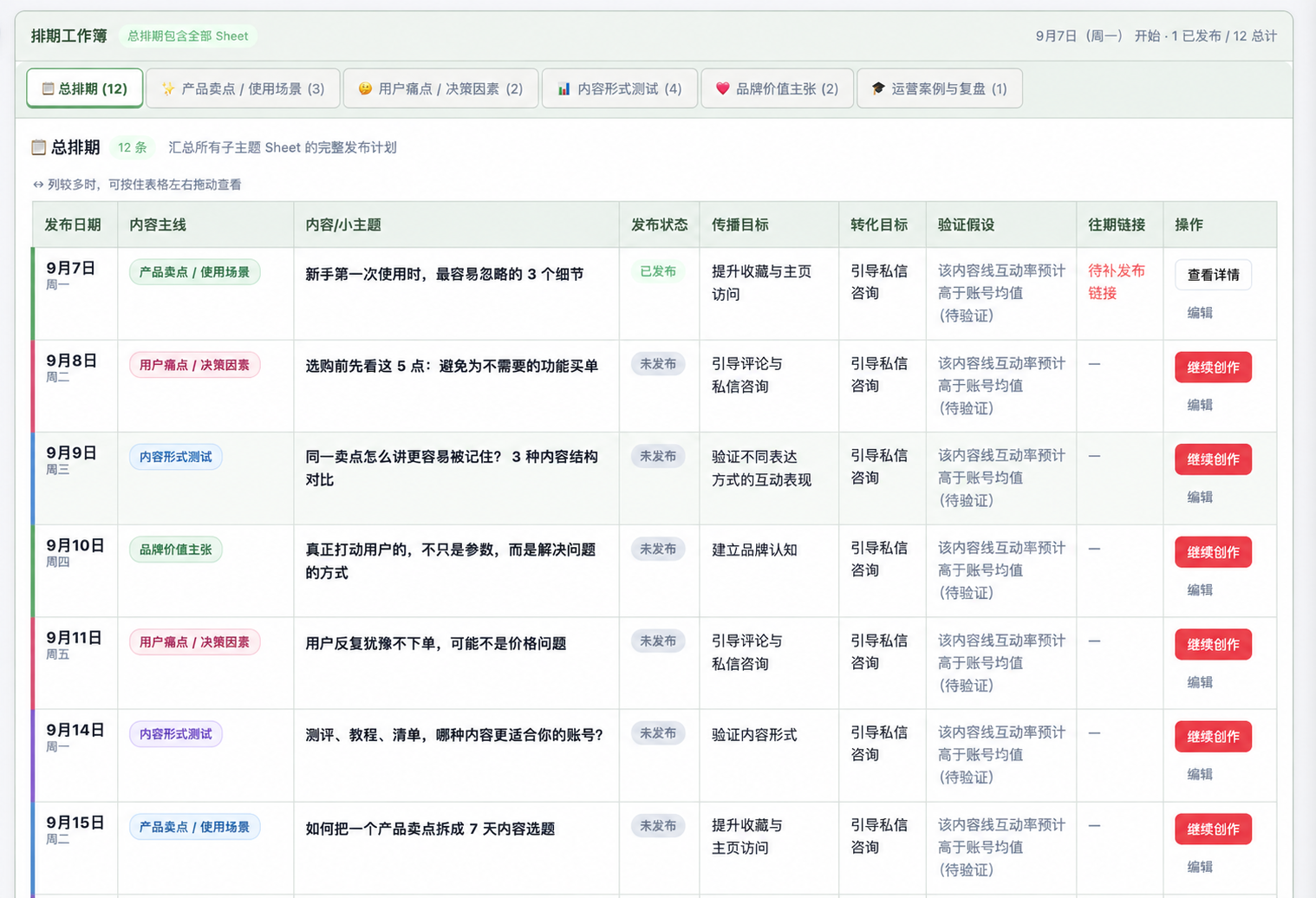Switch to 产品卖点 / 使用场景 (3) tab
Screen dimensions: 1316x898
tap(243, 88)
